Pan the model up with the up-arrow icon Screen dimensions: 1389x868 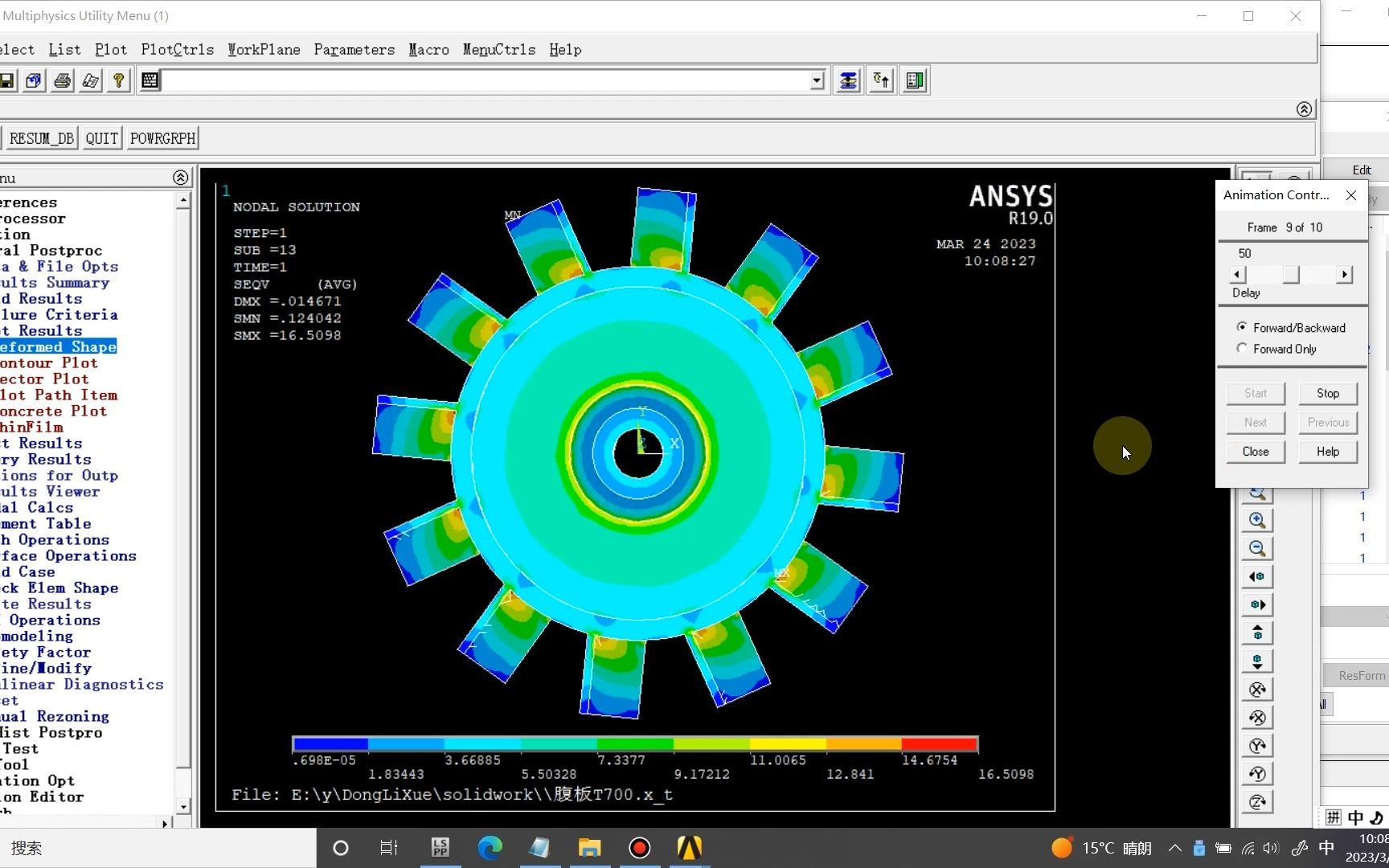pyautogui.click(x=1256, y=633)
